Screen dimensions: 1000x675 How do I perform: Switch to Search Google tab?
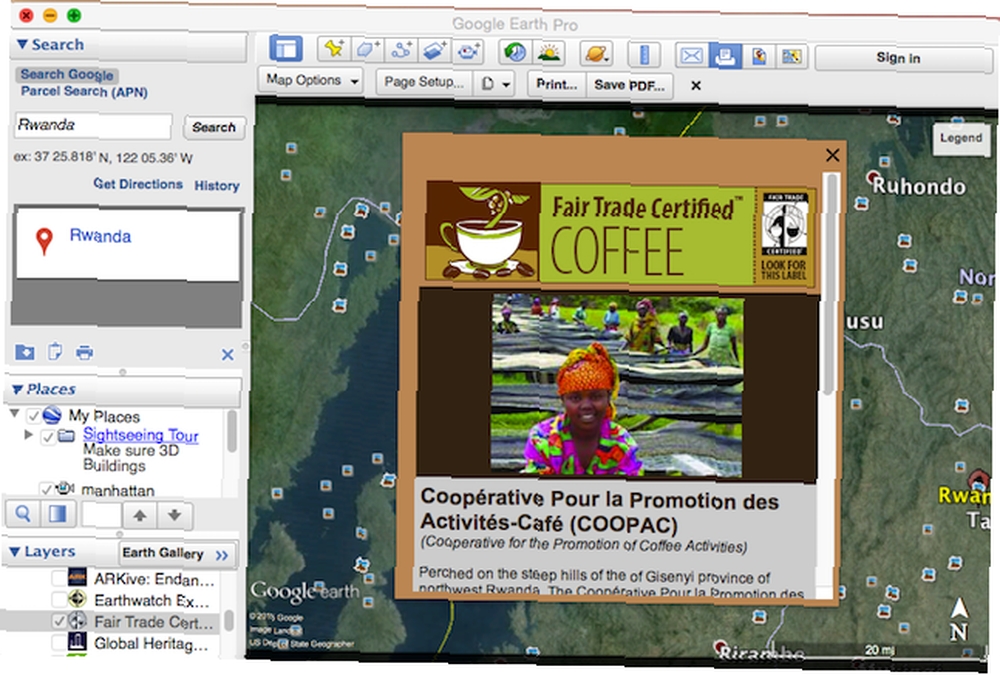click(67, 75)
